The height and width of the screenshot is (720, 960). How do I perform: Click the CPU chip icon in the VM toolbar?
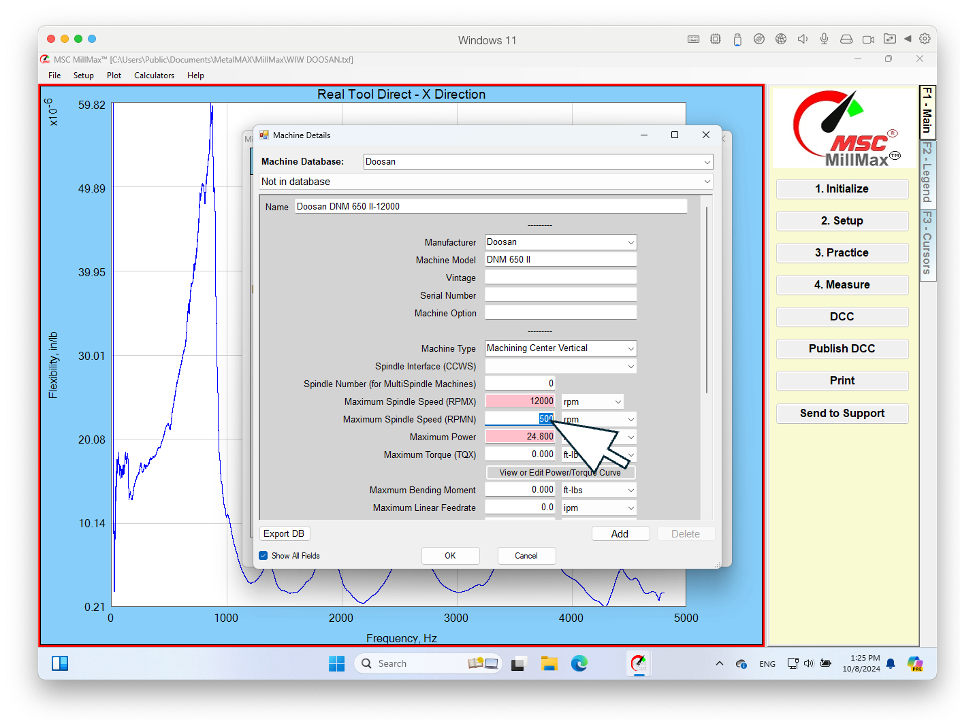tap(715, 39)
